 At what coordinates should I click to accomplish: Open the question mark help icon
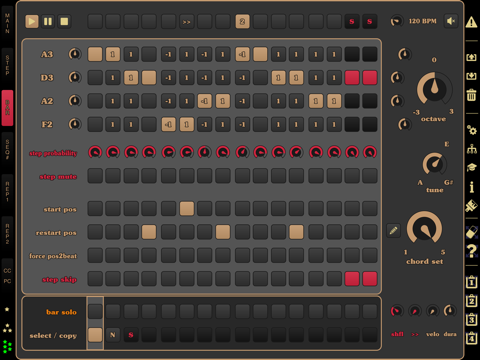point(471,251)
